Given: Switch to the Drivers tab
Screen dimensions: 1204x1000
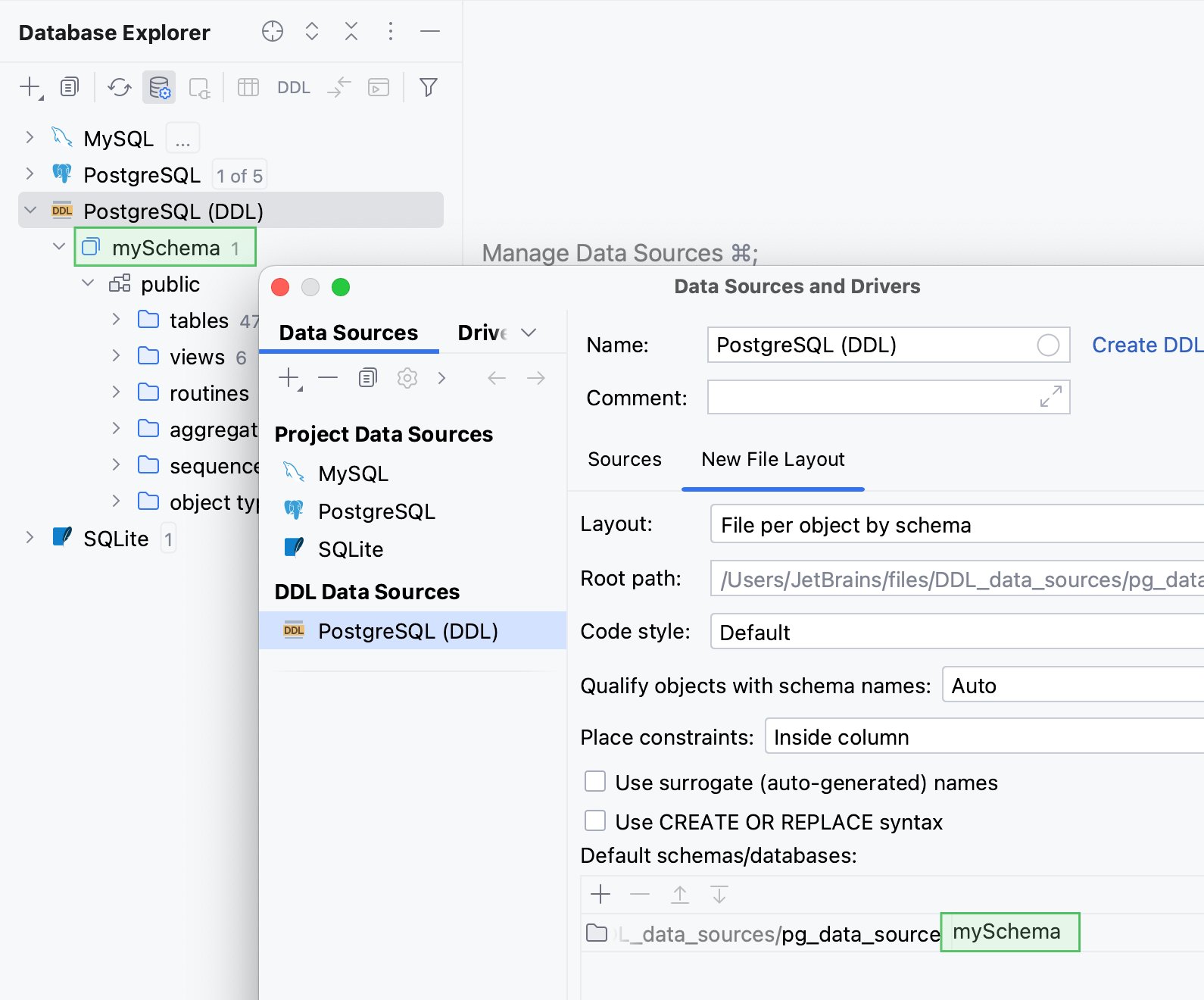Looking at the screenshot, I should click(x=482, y=333).
